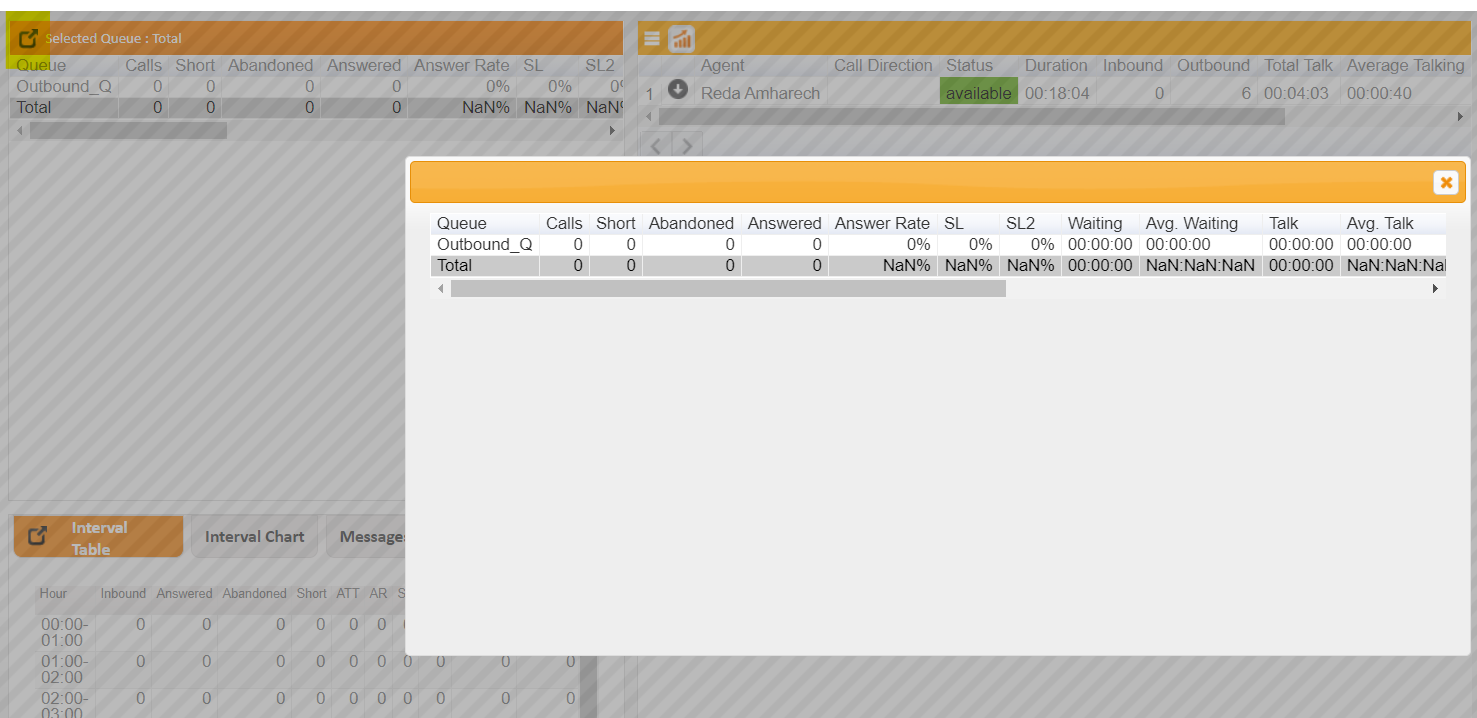Click the Avg. Waiting column header in the popup
This screenshot has height=718, width=1477.
[x=1192, y=223]
